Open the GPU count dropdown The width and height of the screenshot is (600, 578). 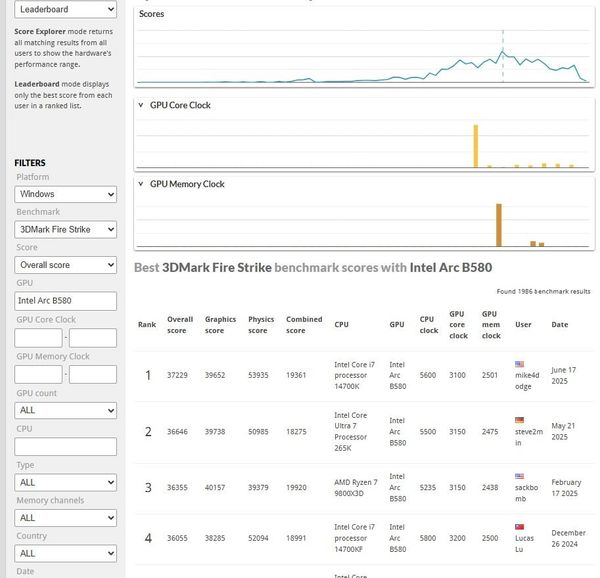pyautogui.click(x=65, y=410)
